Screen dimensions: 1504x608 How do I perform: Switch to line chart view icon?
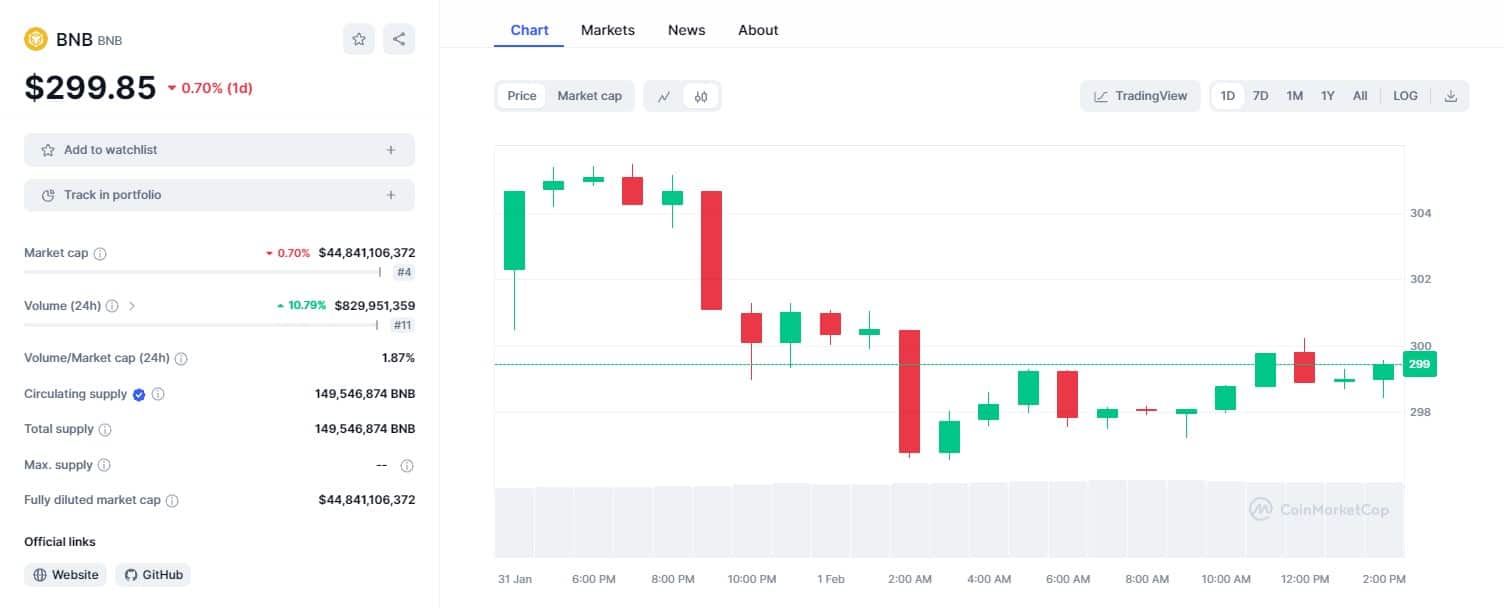pos(664,96)
